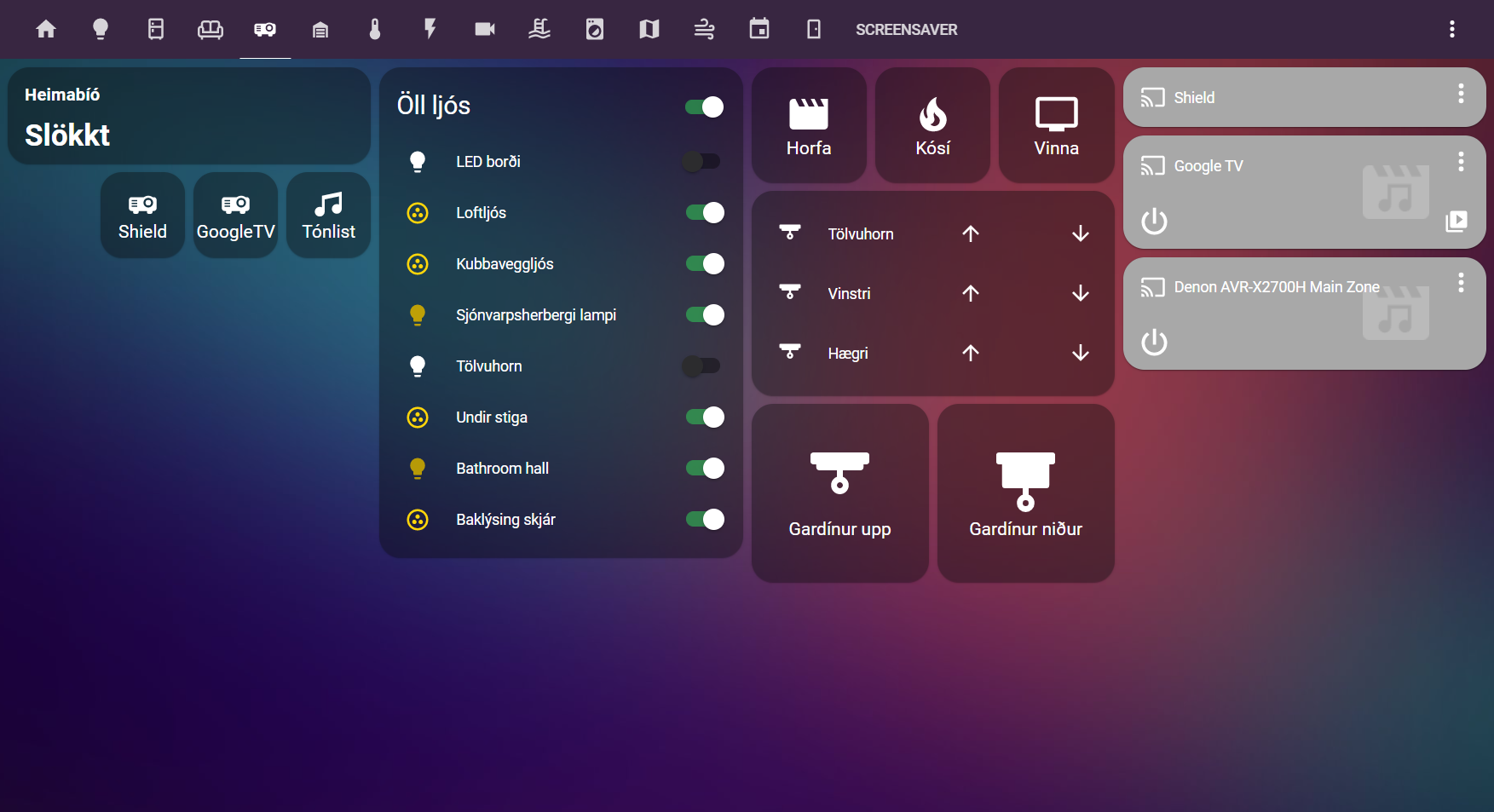
Task: Open the camera view icon
Action: tap(485, 30)
